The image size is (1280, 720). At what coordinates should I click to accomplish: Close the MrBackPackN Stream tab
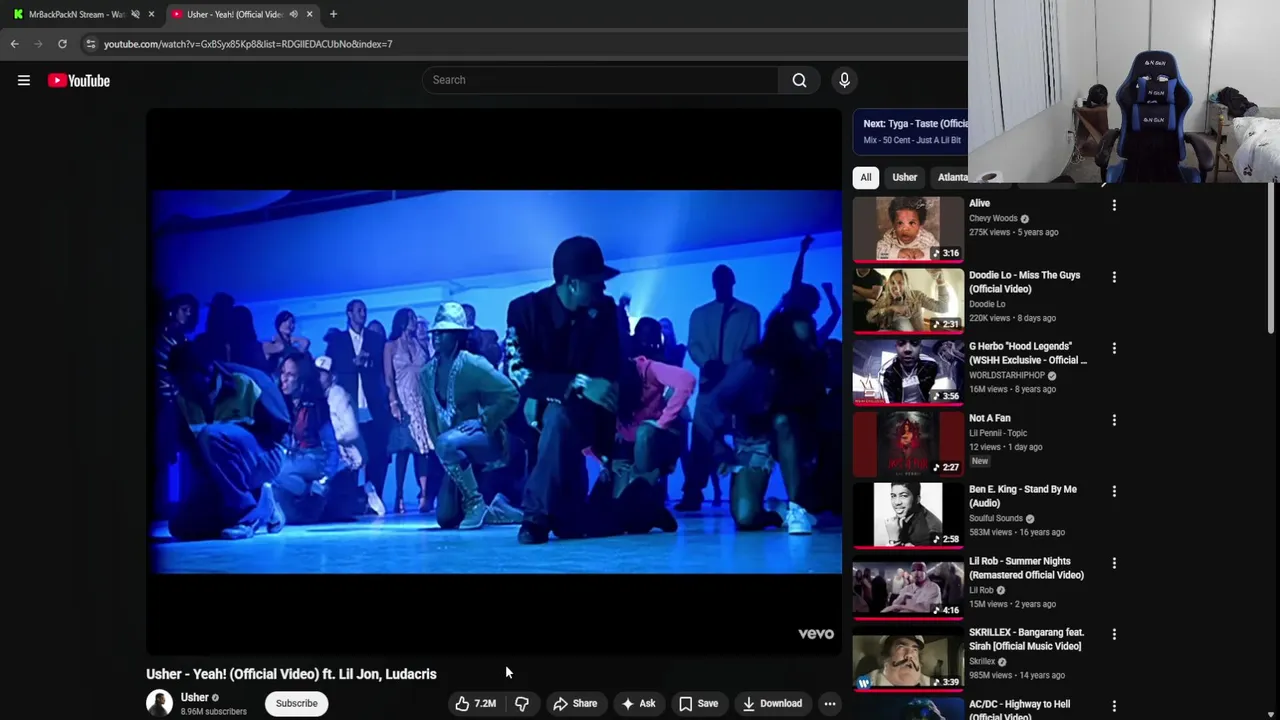click(151, 14)
